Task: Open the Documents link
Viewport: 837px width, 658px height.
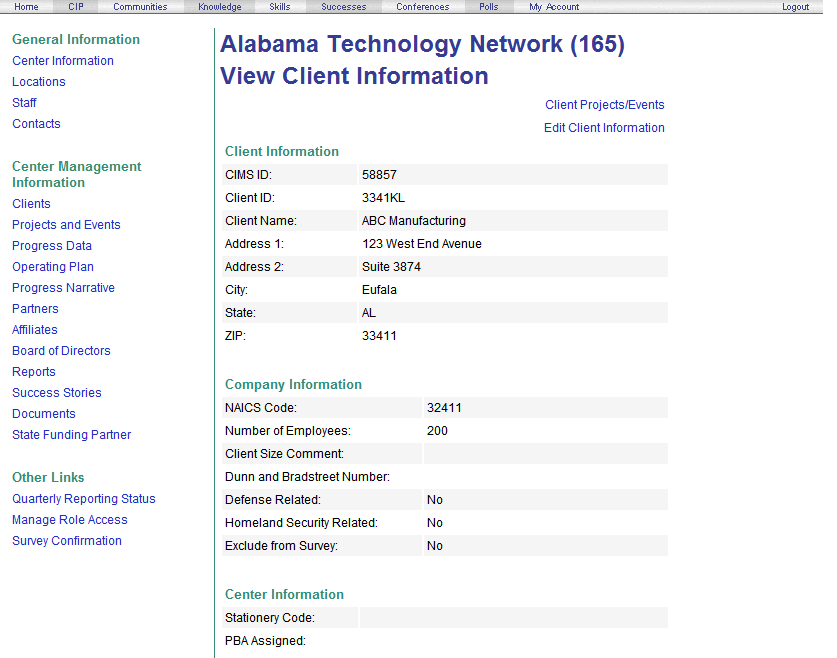Action: pyautogui.click(x=44, y=414)
